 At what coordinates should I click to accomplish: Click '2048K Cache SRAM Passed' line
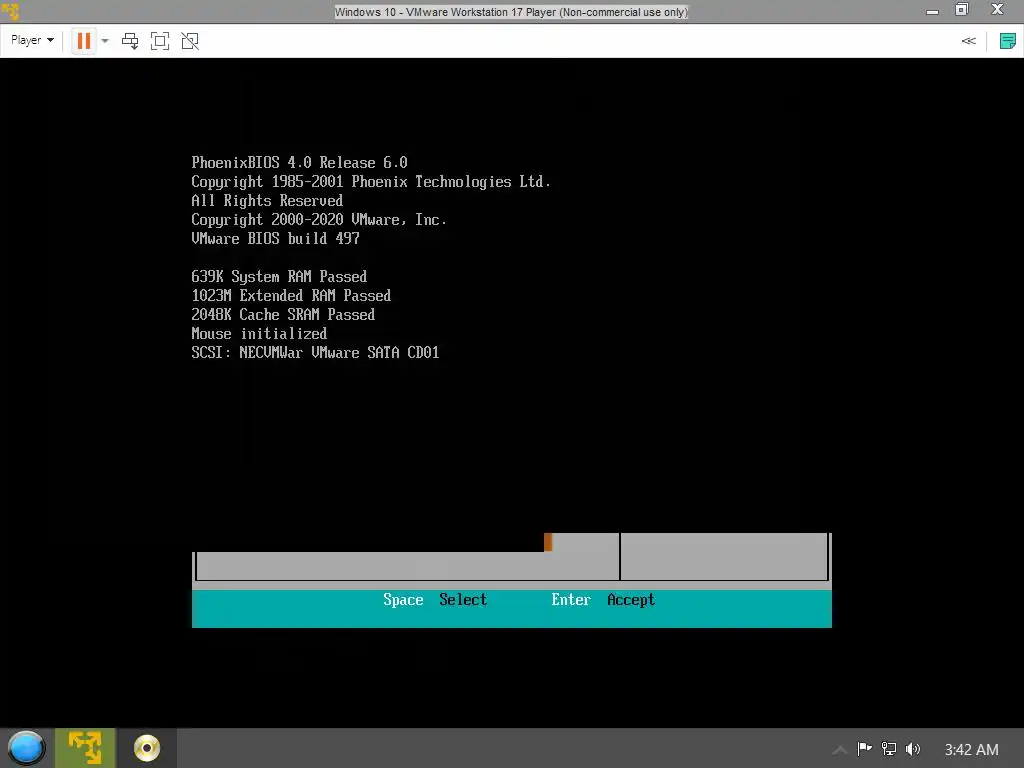283,314
